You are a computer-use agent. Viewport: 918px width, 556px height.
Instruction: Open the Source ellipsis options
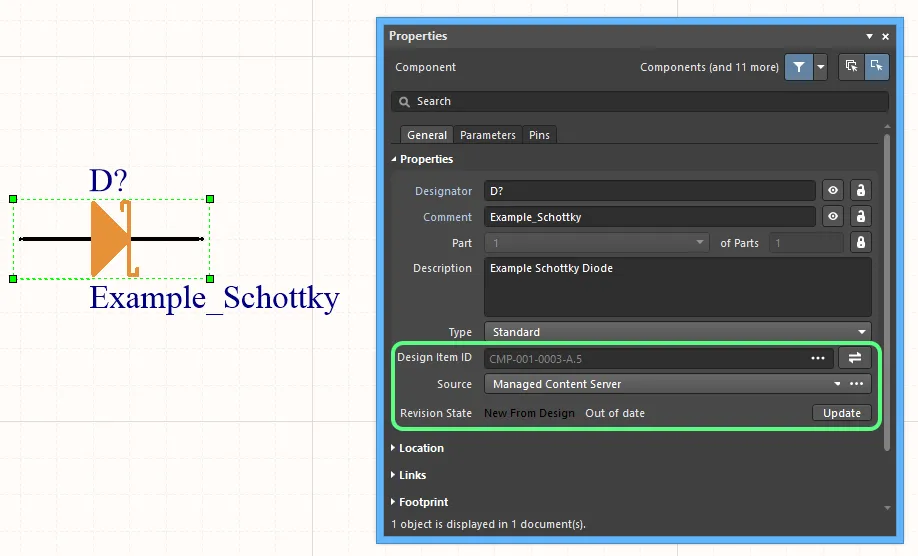tap(857, 384)
